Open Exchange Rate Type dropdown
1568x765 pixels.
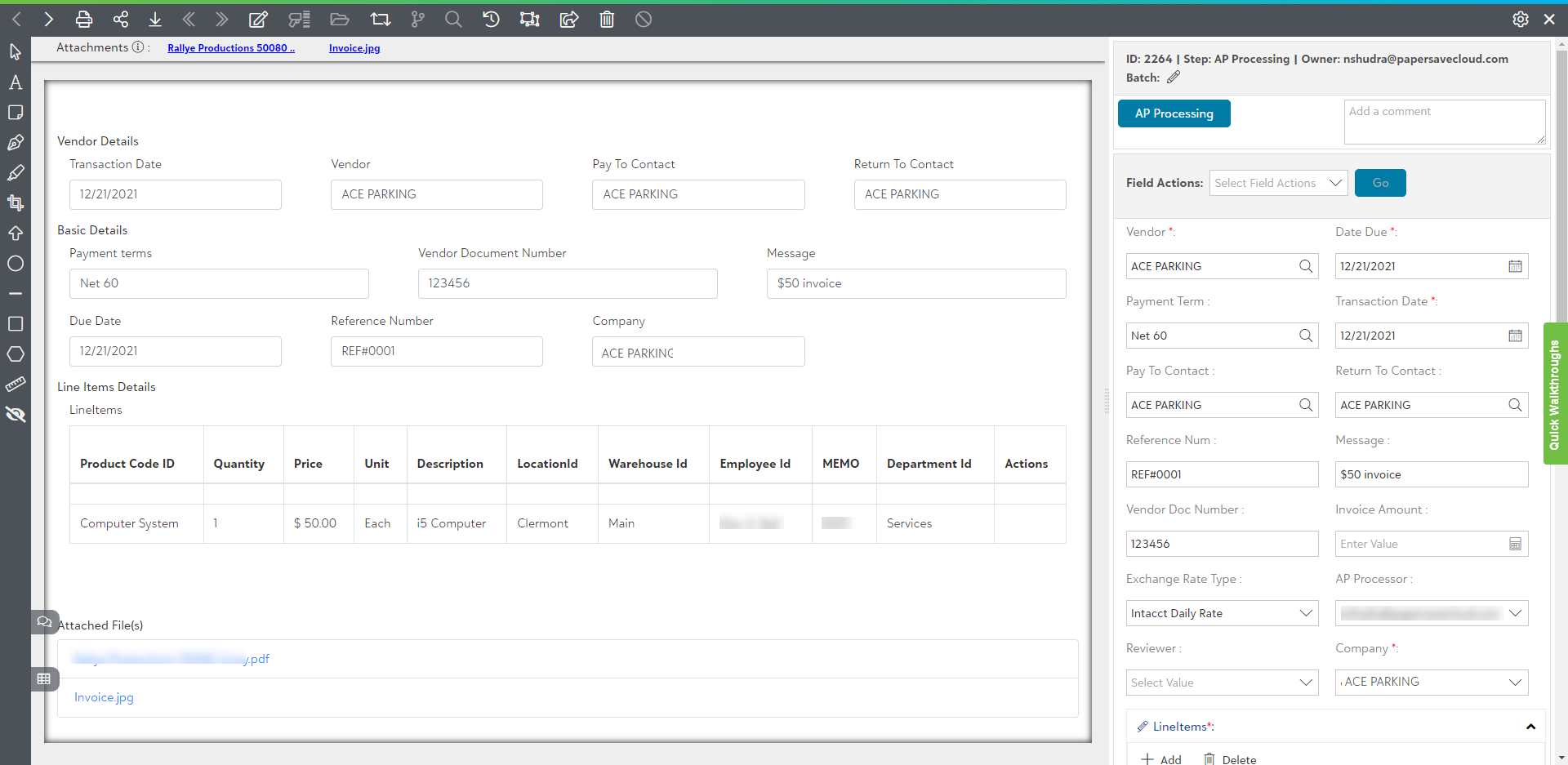point(1222,613)
